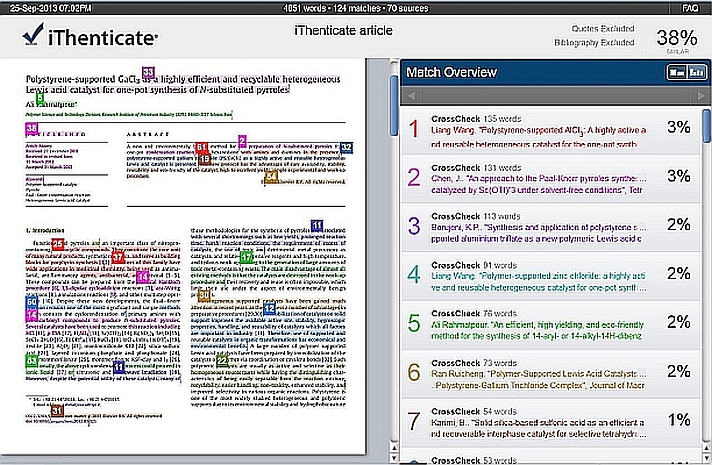Click green match marker 6 near author name
The image size is (712, 465).
coord(40,98)
